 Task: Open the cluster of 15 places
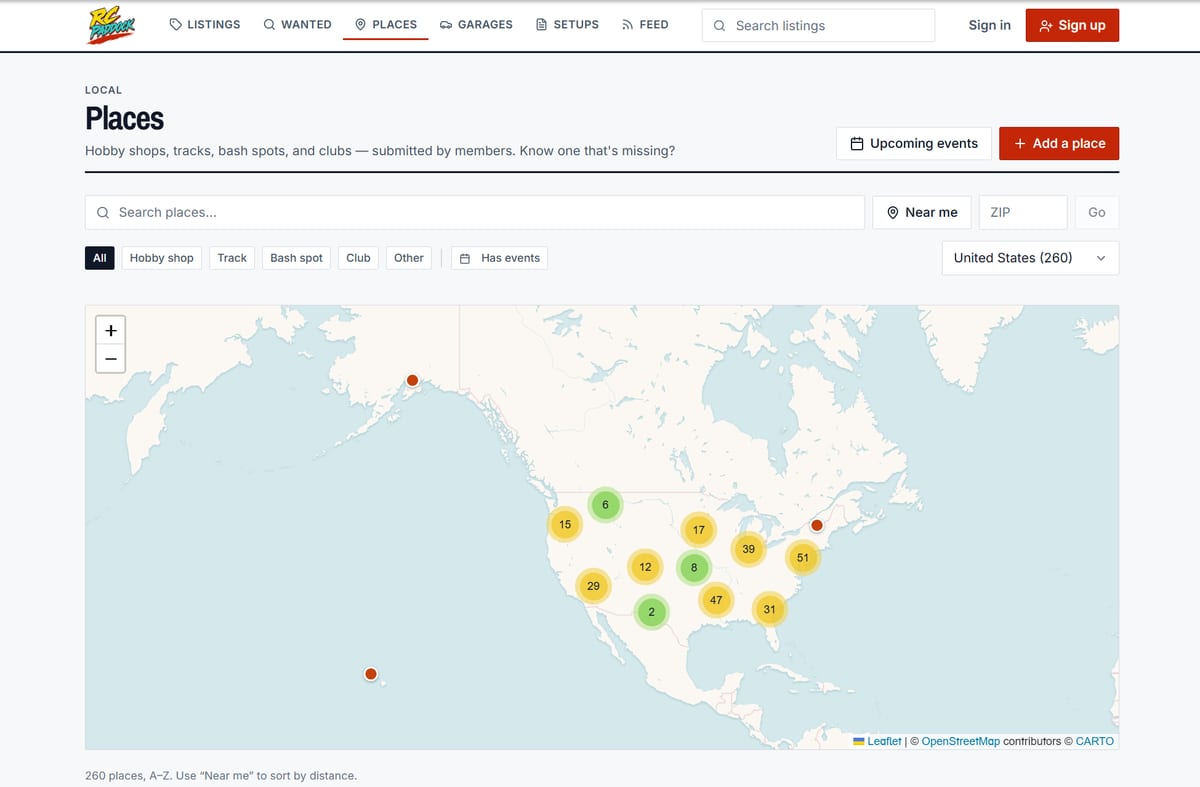coord(565,524)
